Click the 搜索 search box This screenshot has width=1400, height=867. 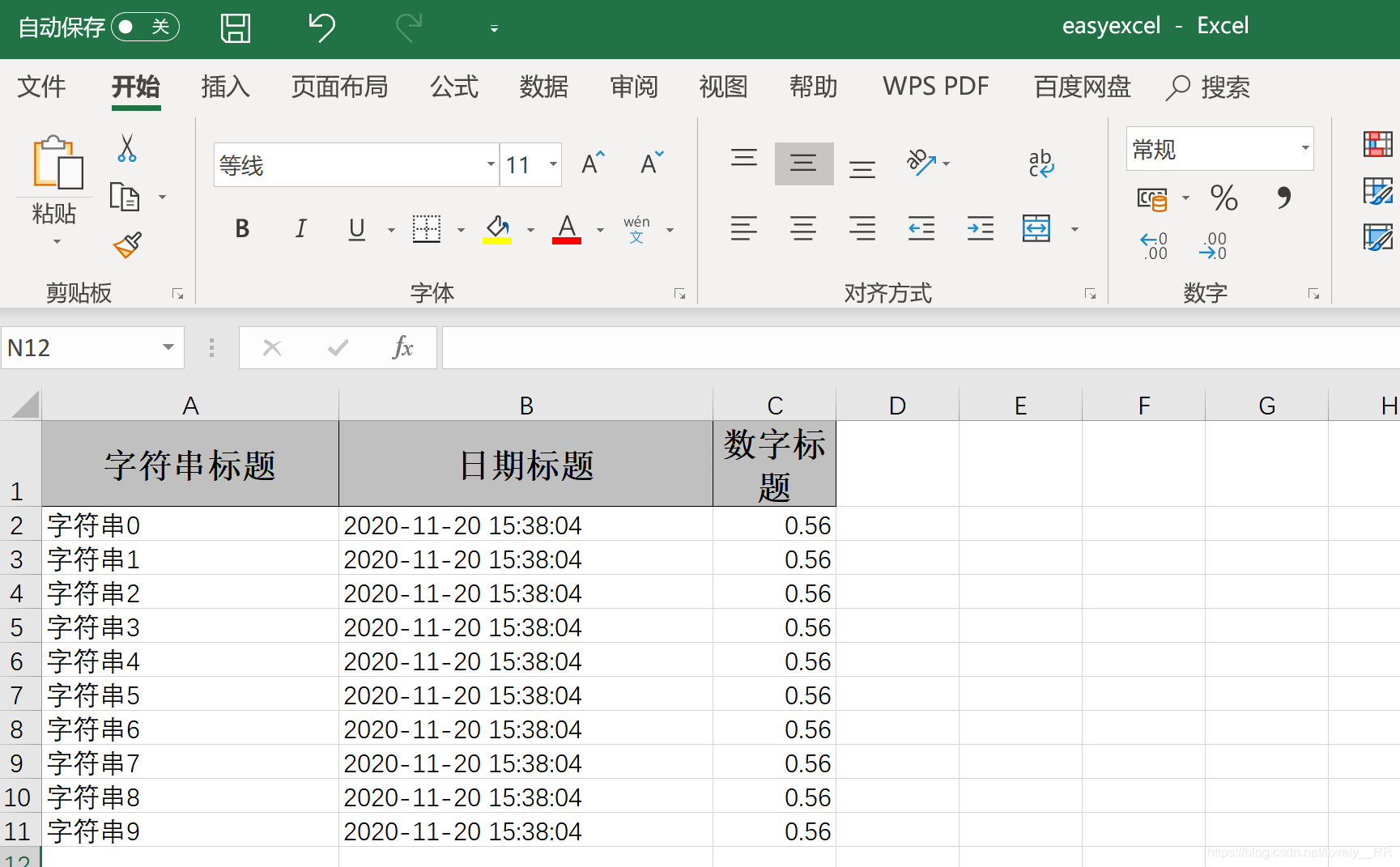pyautogui.click(x=1208, y=87)
